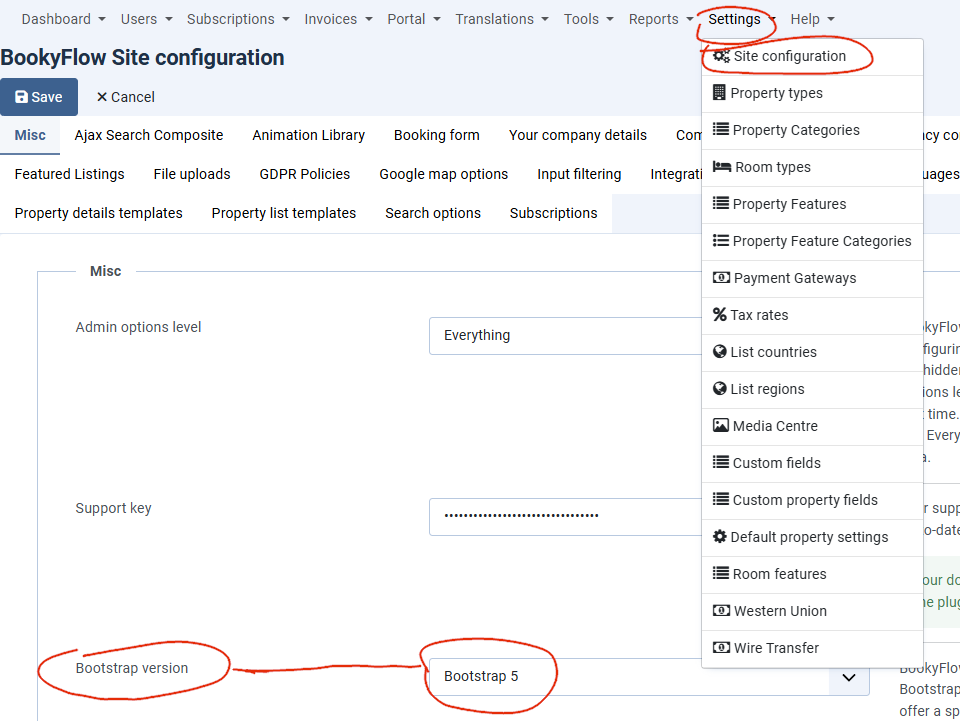960x721 pixels.
Task: Switch to the Misc tab
Action: 30,135
